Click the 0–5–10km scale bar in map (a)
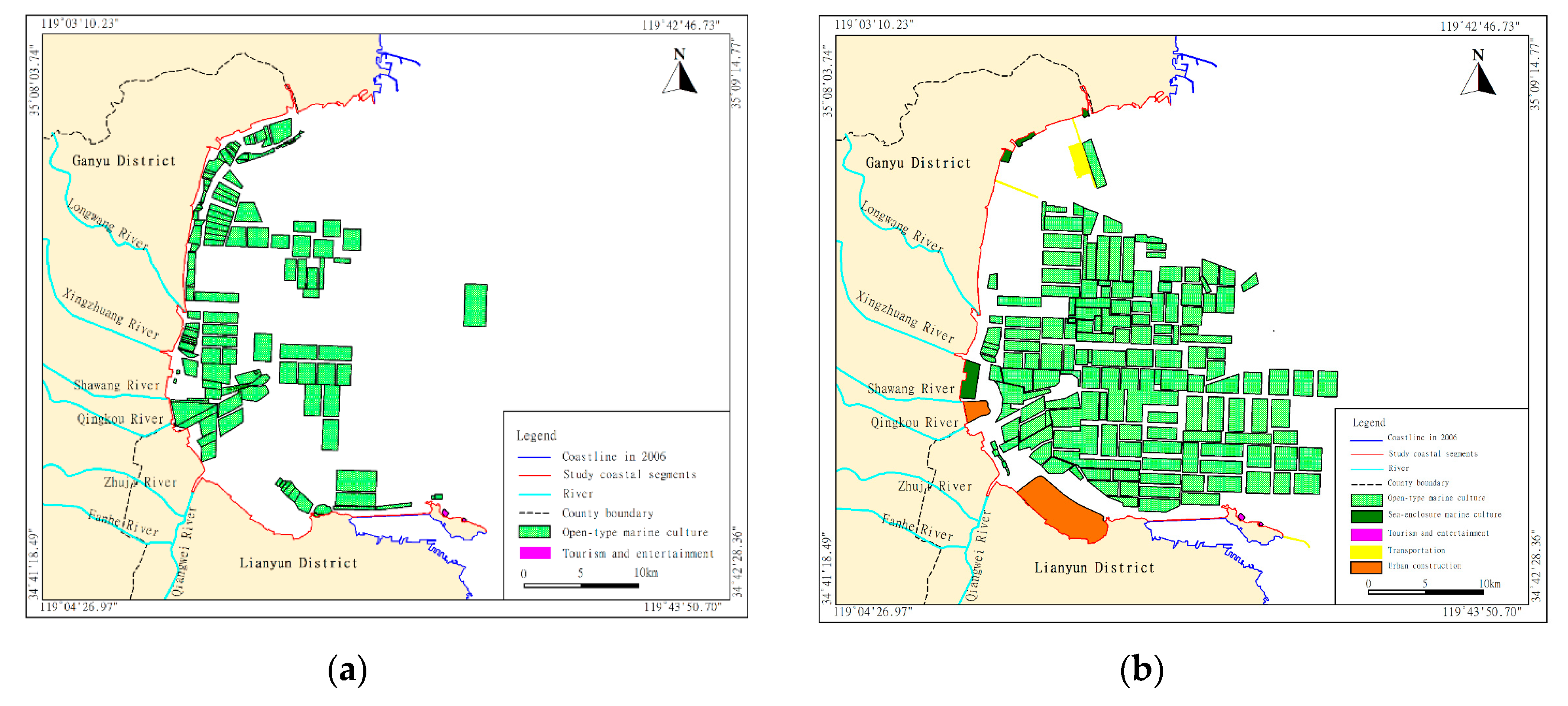 point(581,585)
